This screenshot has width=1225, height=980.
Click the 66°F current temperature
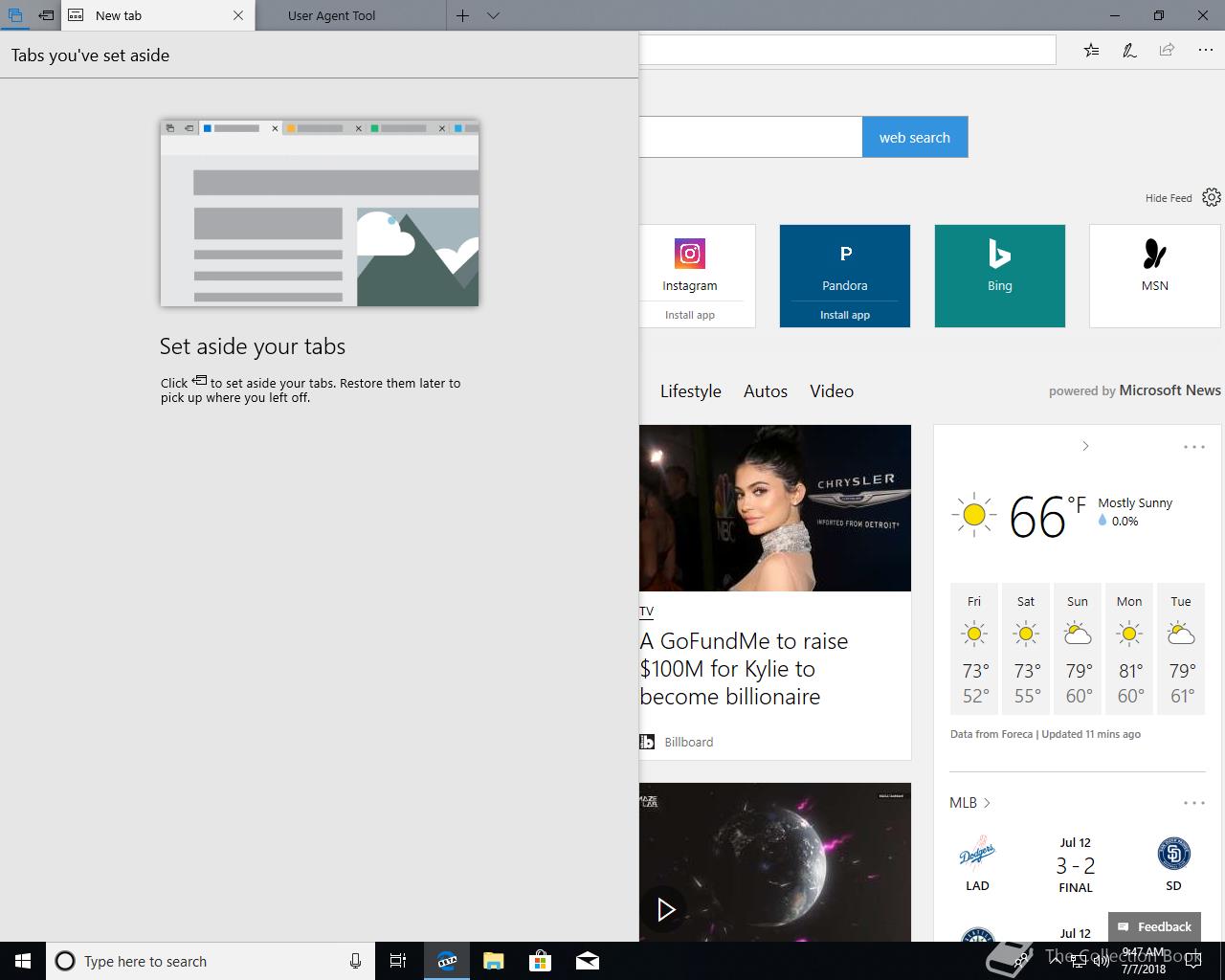pyautogui.click(x=1048, y=517)
